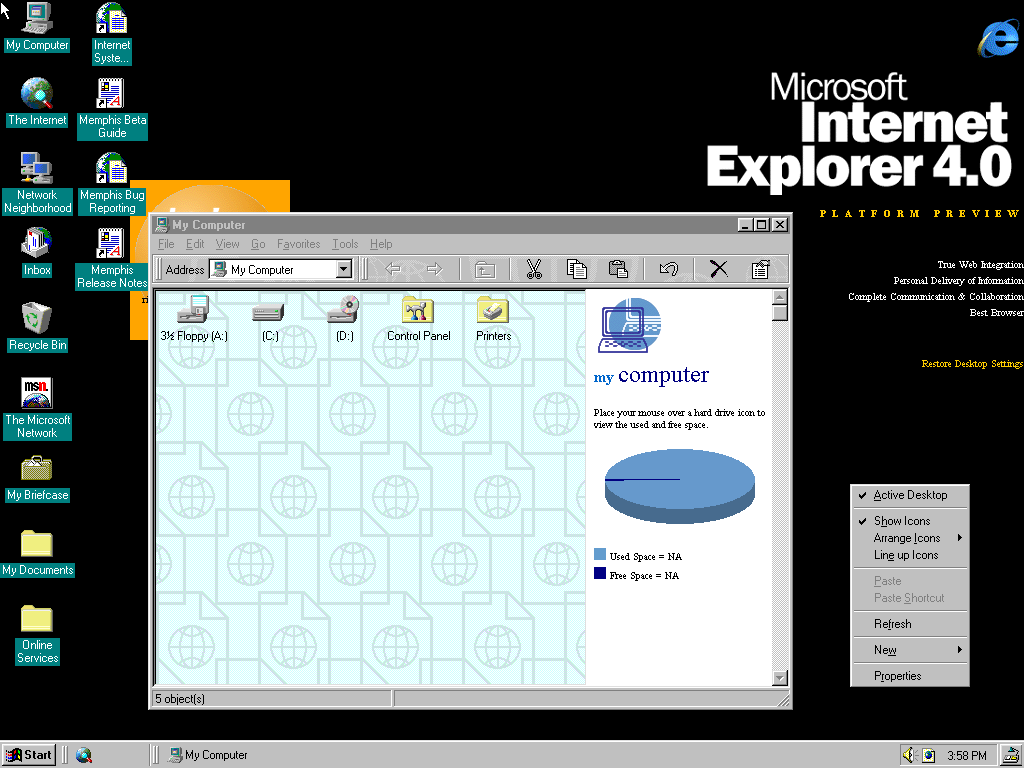Click the Up One Level folder icon
1024x768 pixels.
[x=485, y=269]
